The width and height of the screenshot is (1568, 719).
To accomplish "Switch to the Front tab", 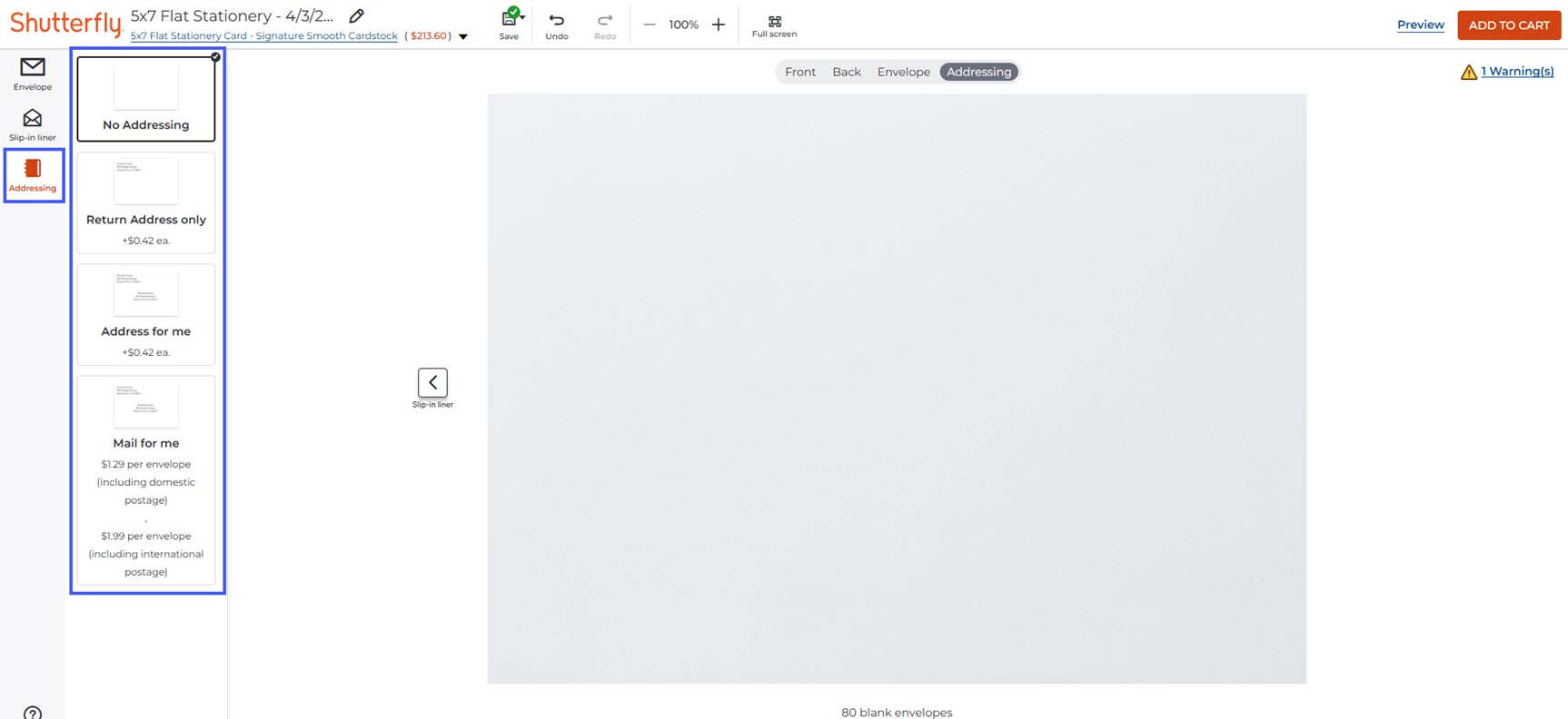I will 800,72.
